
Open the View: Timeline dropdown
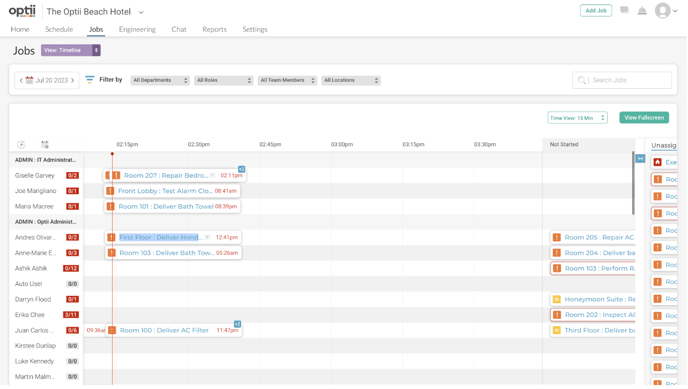71,50
